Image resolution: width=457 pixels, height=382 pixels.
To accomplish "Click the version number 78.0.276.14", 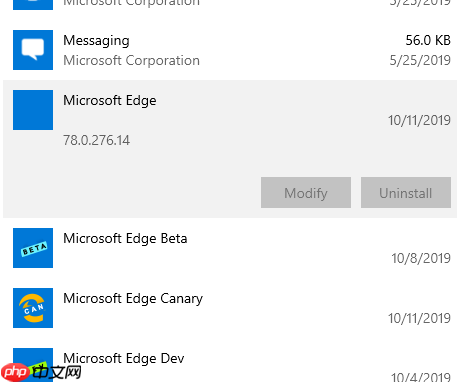I will (x=96, y=140).
